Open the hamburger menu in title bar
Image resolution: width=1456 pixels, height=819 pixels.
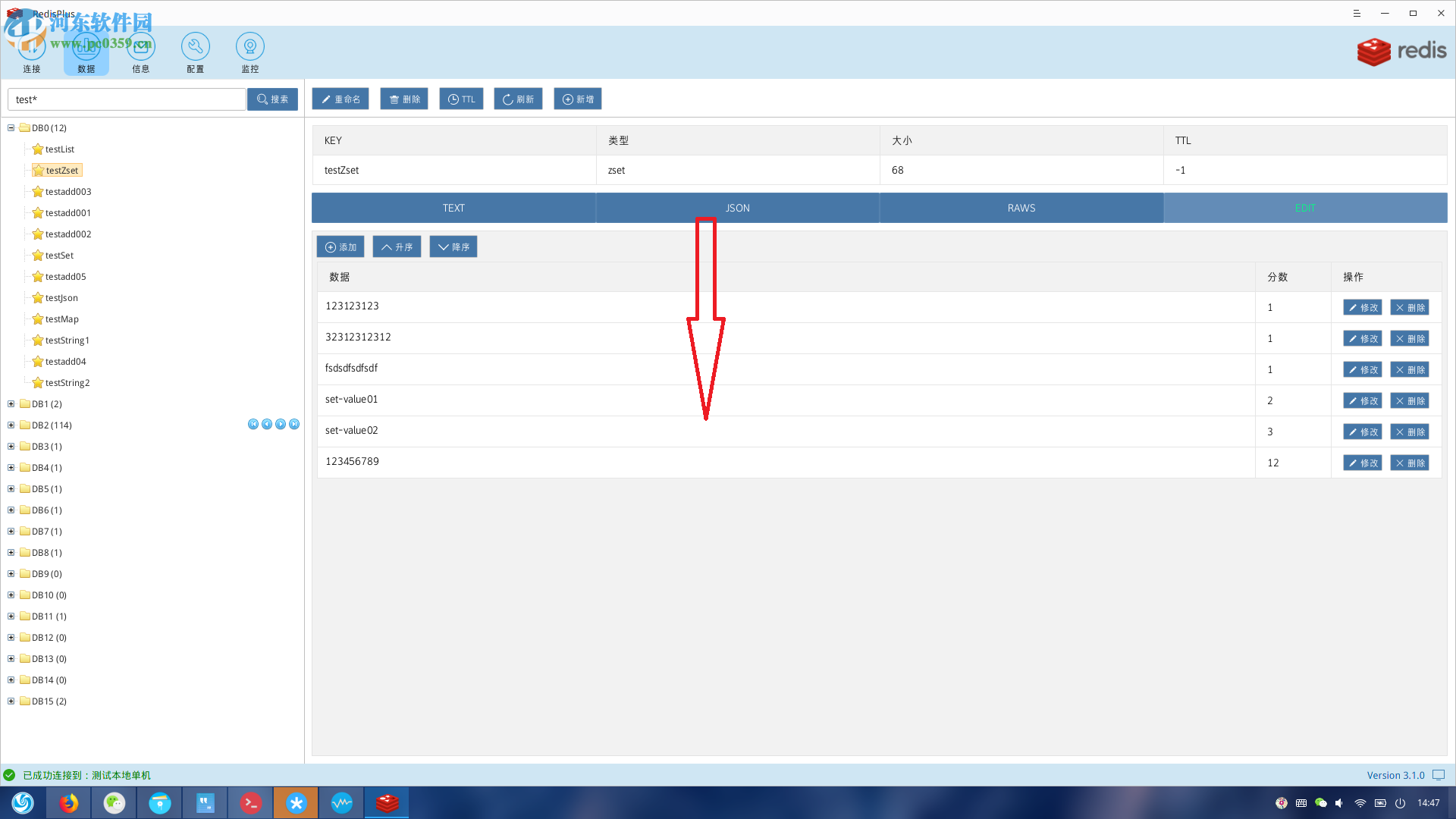[x=1357, y=13]
